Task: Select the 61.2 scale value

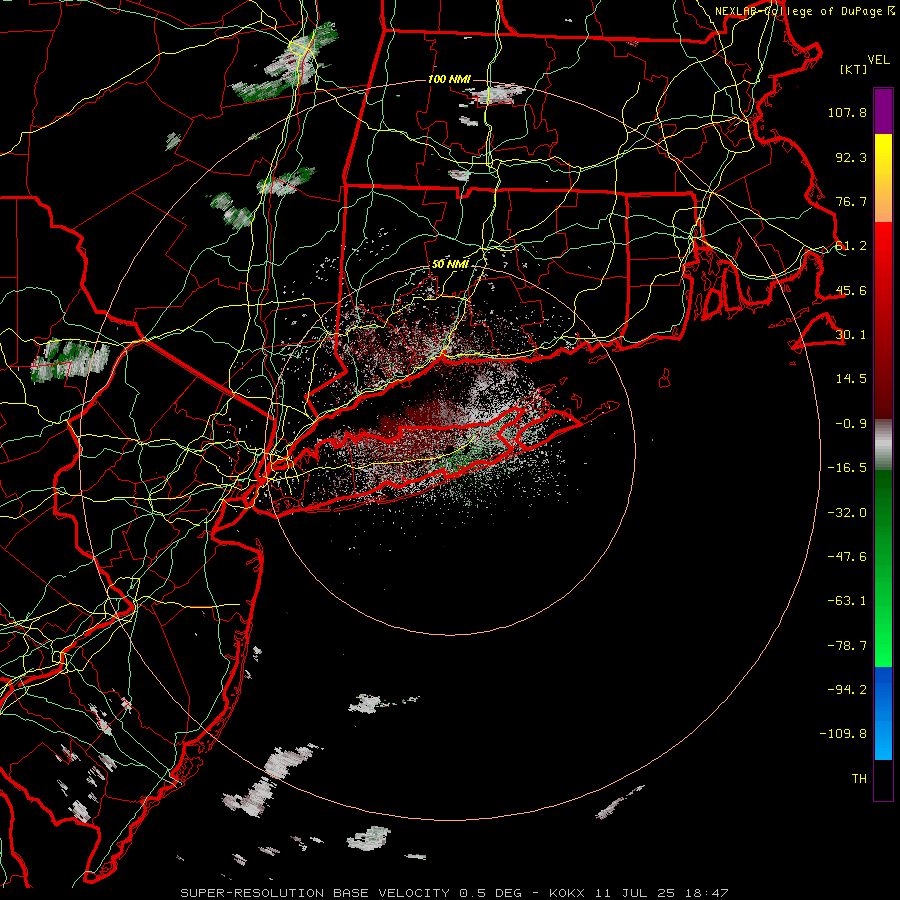Action: (x=851, y=246)
